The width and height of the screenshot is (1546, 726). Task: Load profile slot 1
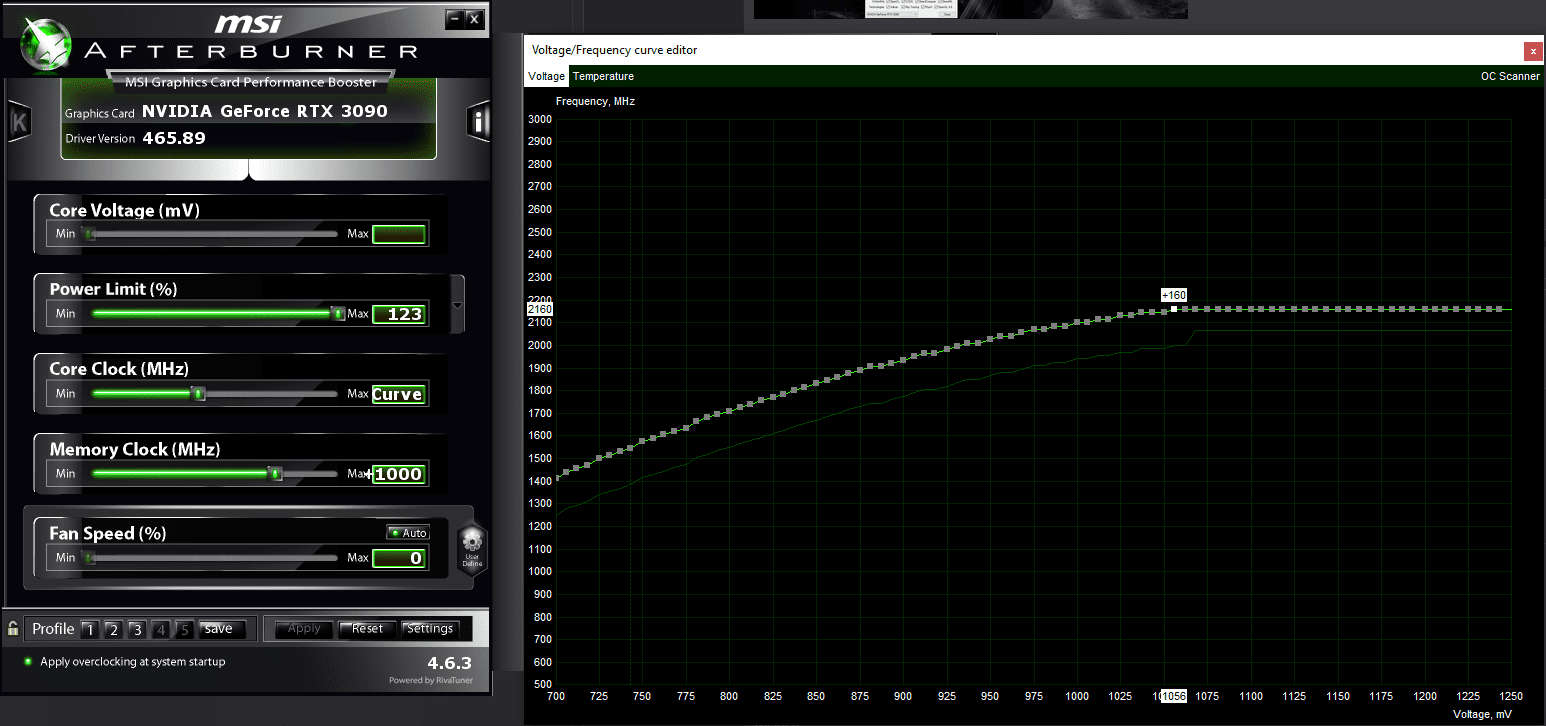pos(89,629)
